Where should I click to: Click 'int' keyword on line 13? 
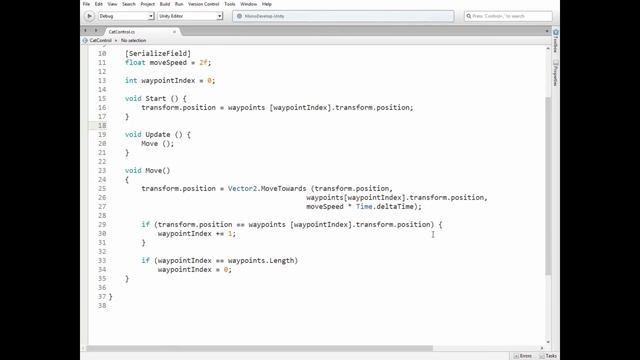pyautogui.click(x=131, y=80)
